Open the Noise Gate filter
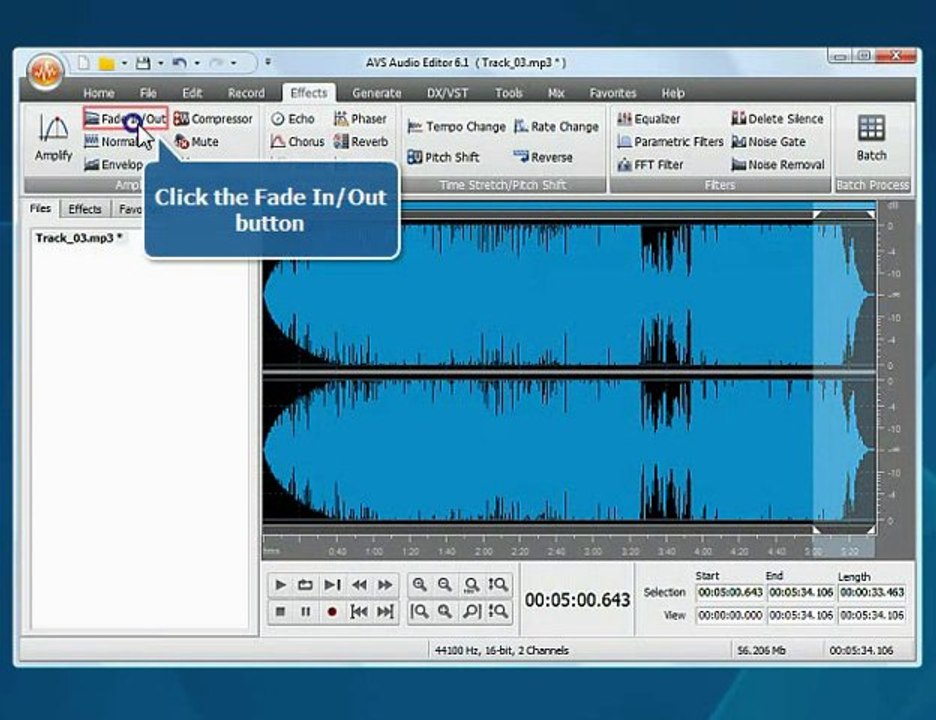Screen dimensions: 936x720 pyautogui.click(x=768, y=142)
